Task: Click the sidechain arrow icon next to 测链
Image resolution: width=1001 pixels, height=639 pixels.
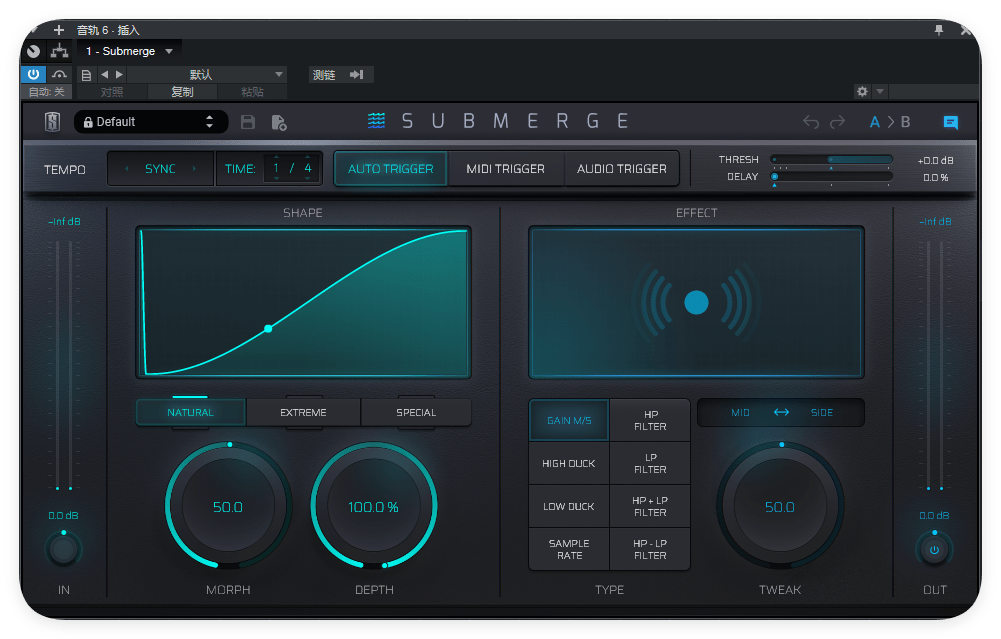Action: coord(357,75)
